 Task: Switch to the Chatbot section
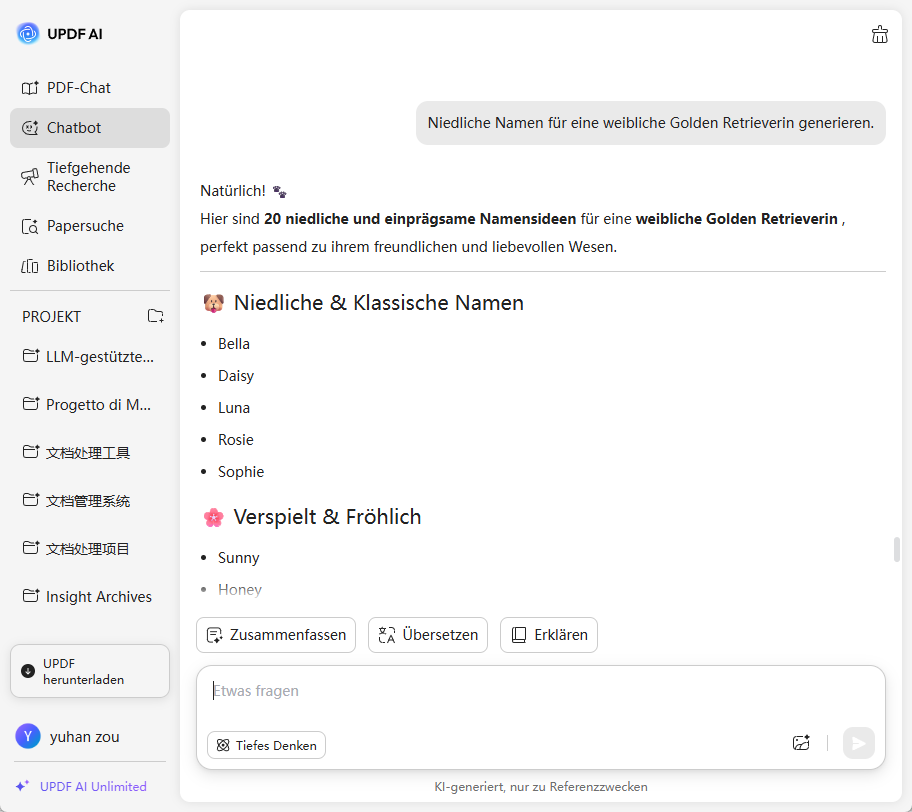tap(74, 128)
